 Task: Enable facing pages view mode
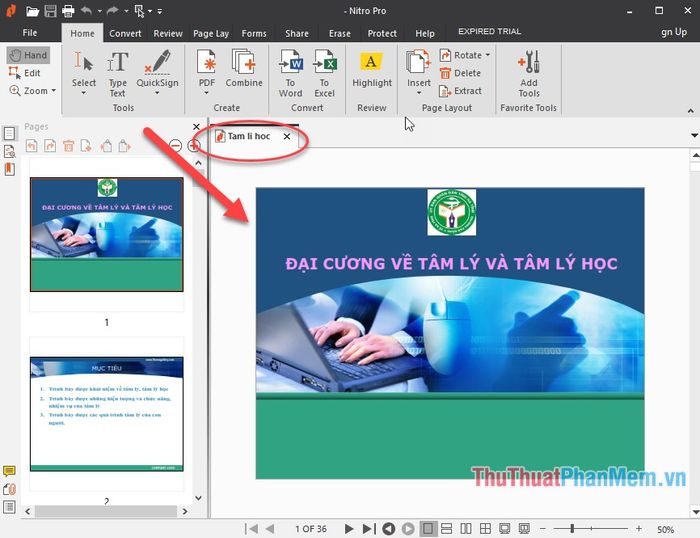point(466,529)
